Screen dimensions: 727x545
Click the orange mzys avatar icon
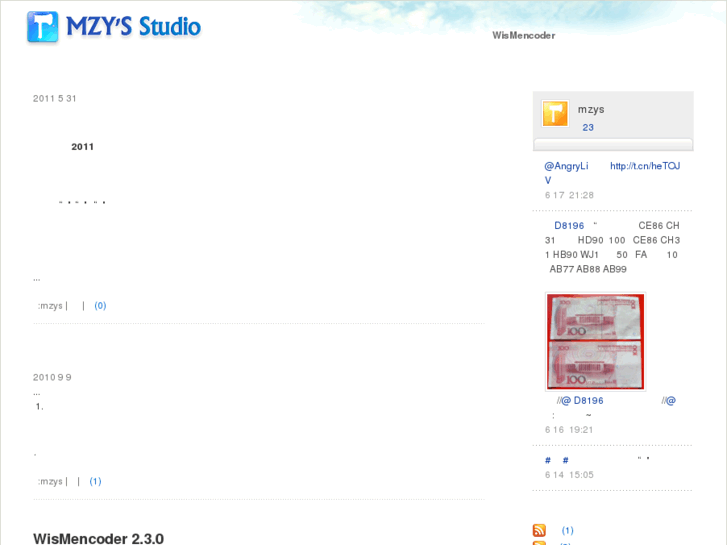(x=555, y=114)
